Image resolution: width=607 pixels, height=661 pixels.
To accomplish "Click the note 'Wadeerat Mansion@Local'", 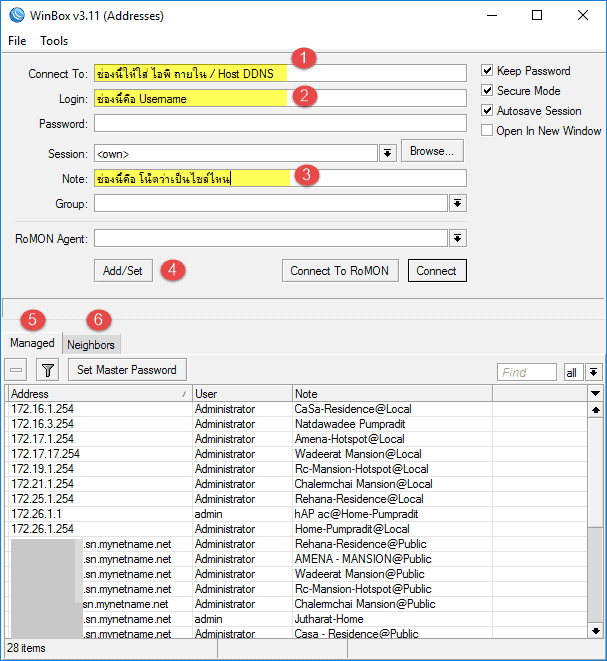I will [358, 454].
